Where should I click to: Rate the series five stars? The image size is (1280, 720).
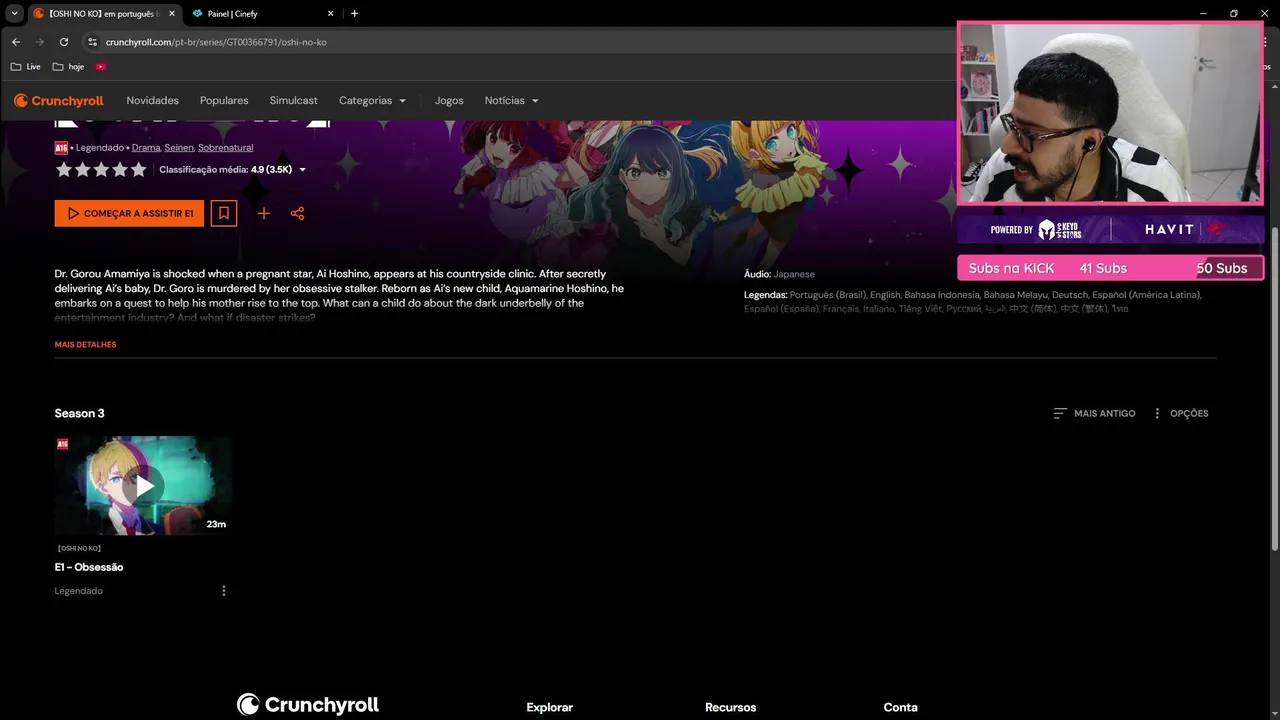139,170
